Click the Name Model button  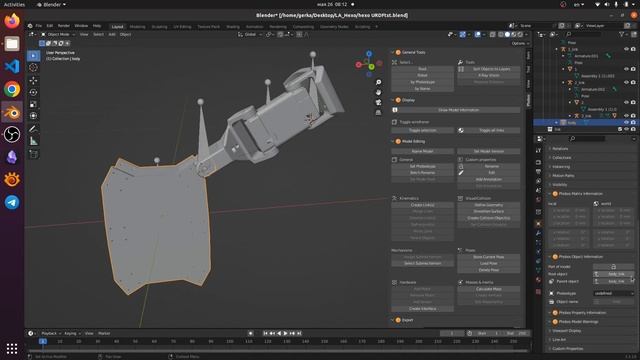(422, 151)
